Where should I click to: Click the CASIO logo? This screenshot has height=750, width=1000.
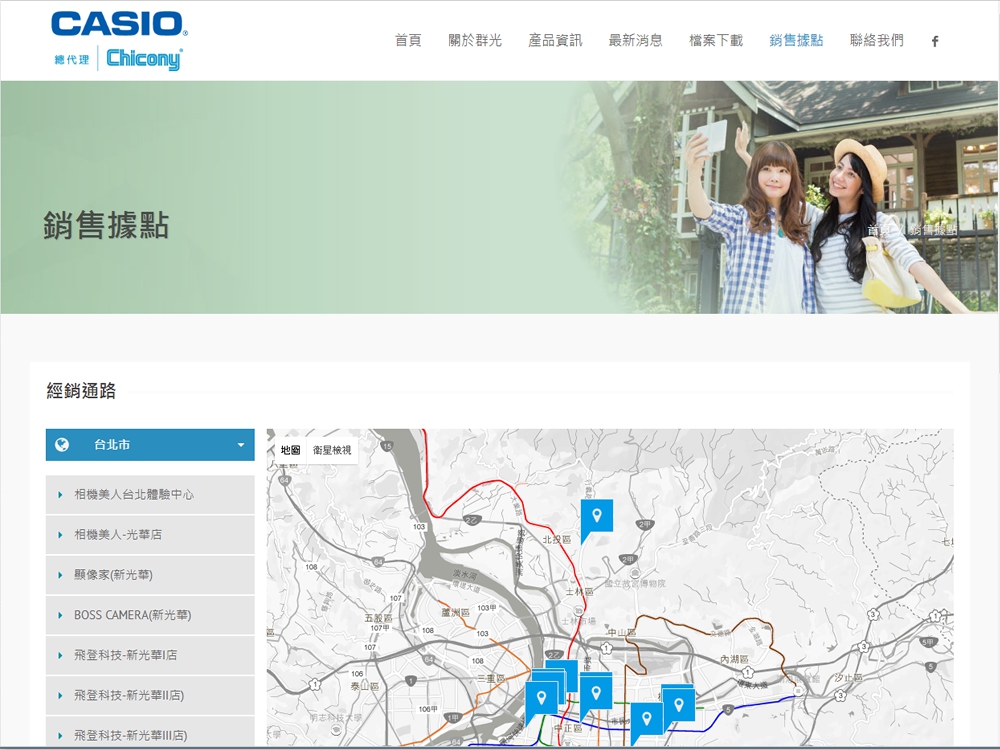(119, 24)
